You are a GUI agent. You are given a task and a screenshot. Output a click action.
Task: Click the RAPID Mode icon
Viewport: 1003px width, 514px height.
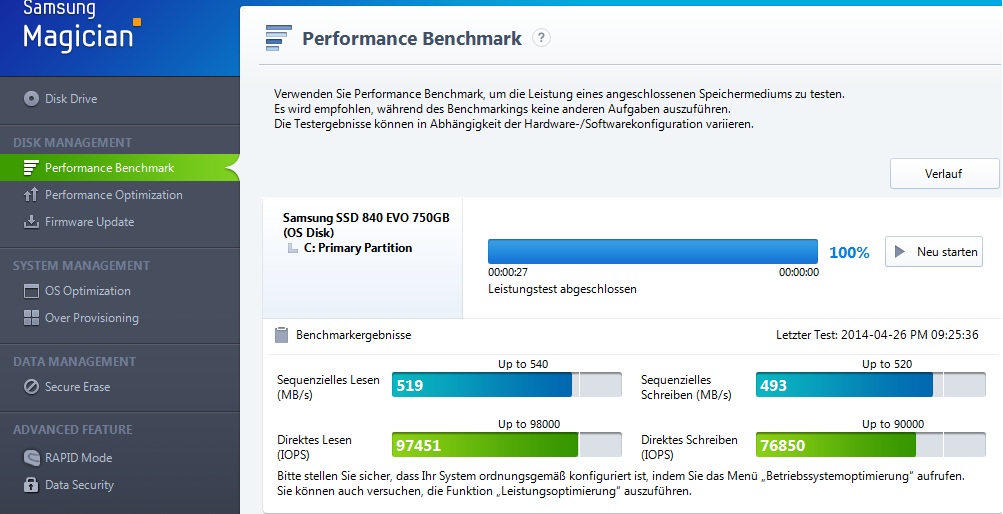pyautogui.click(x=31, y=458)
